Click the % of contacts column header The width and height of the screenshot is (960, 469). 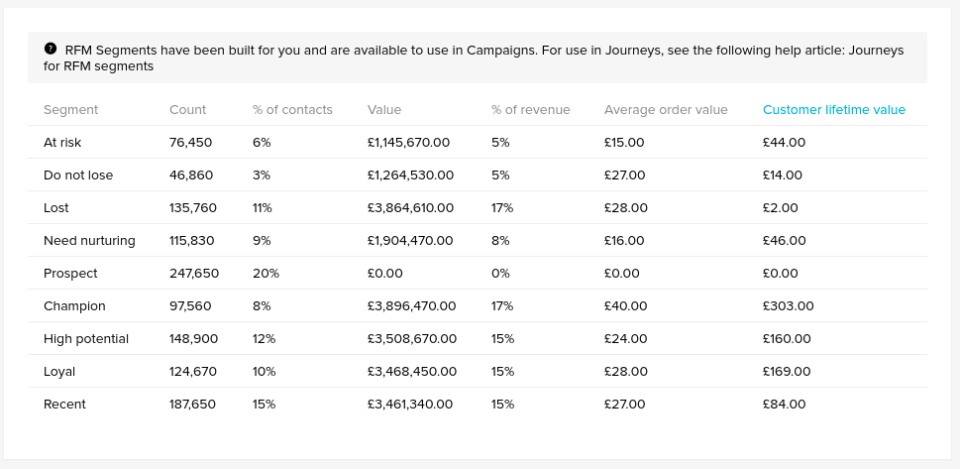292,110
